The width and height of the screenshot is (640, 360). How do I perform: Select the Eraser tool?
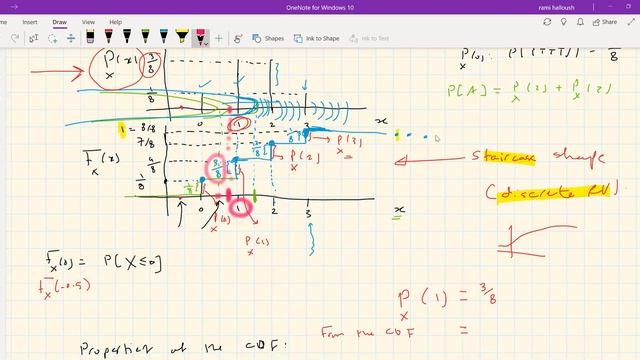[x=90, y=37]
